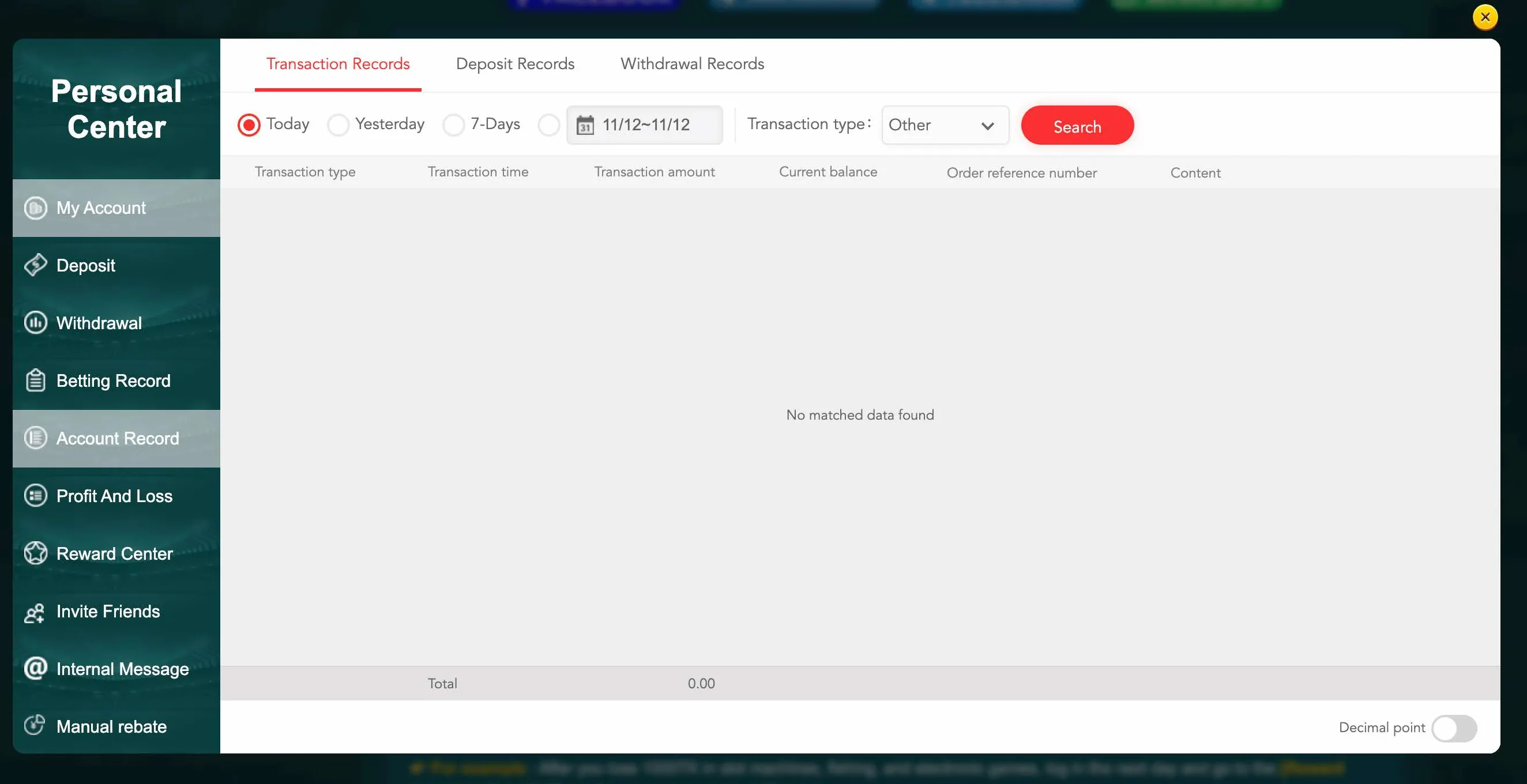
Task: Click the red Search button
Action: click(x=1077, y=126)
